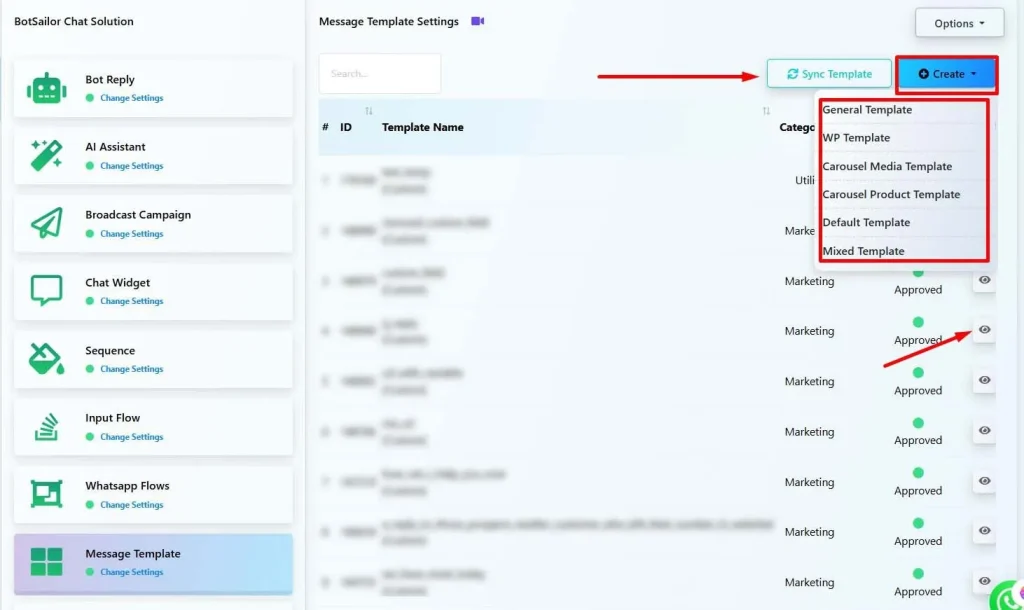Click the Chat Widget card title
The height and width of the screenshot is (610, 1024).
click(x=118, y=283)
